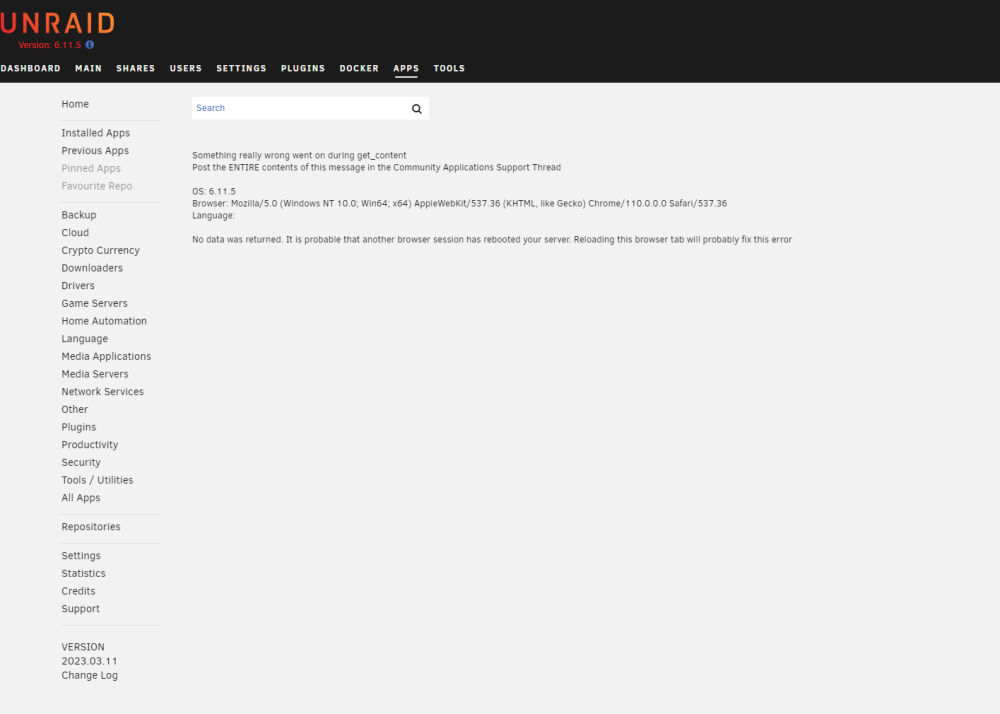Open the Tools tab
The height and width of the screenshot is (714, 1000).
click(x=450, y=68)
